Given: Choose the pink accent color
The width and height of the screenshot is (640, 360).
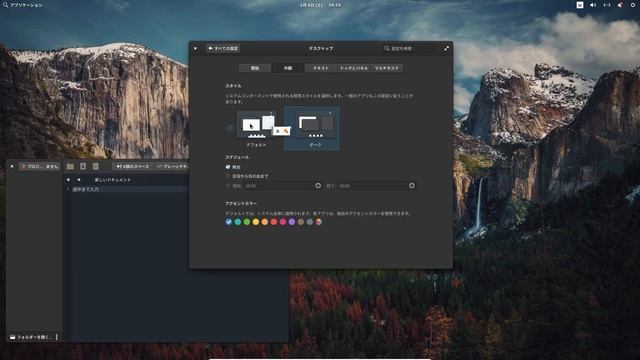Looking at the screenshot, I should 283,222.
